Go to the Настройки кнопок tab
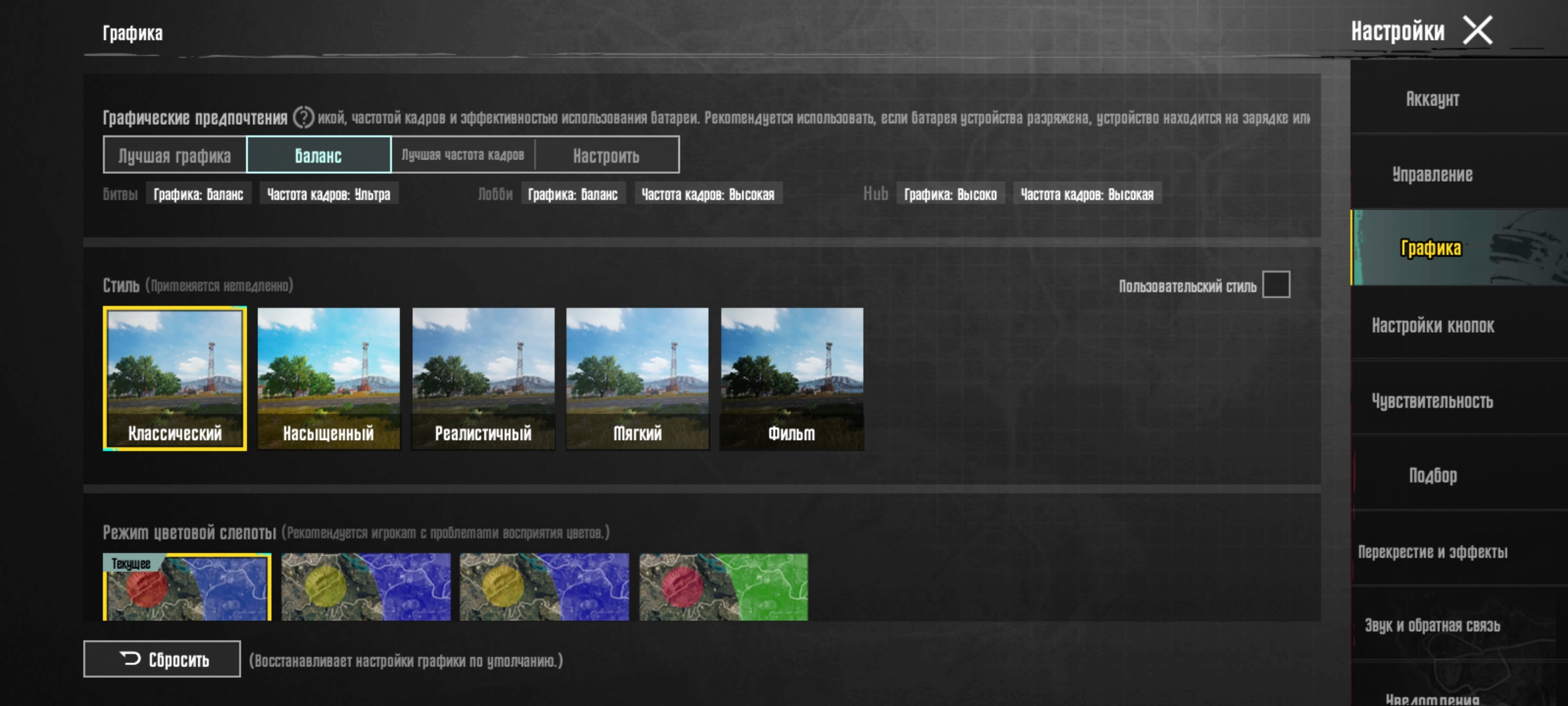The height and width of the screenshot is (706, 1568). 1432,326
